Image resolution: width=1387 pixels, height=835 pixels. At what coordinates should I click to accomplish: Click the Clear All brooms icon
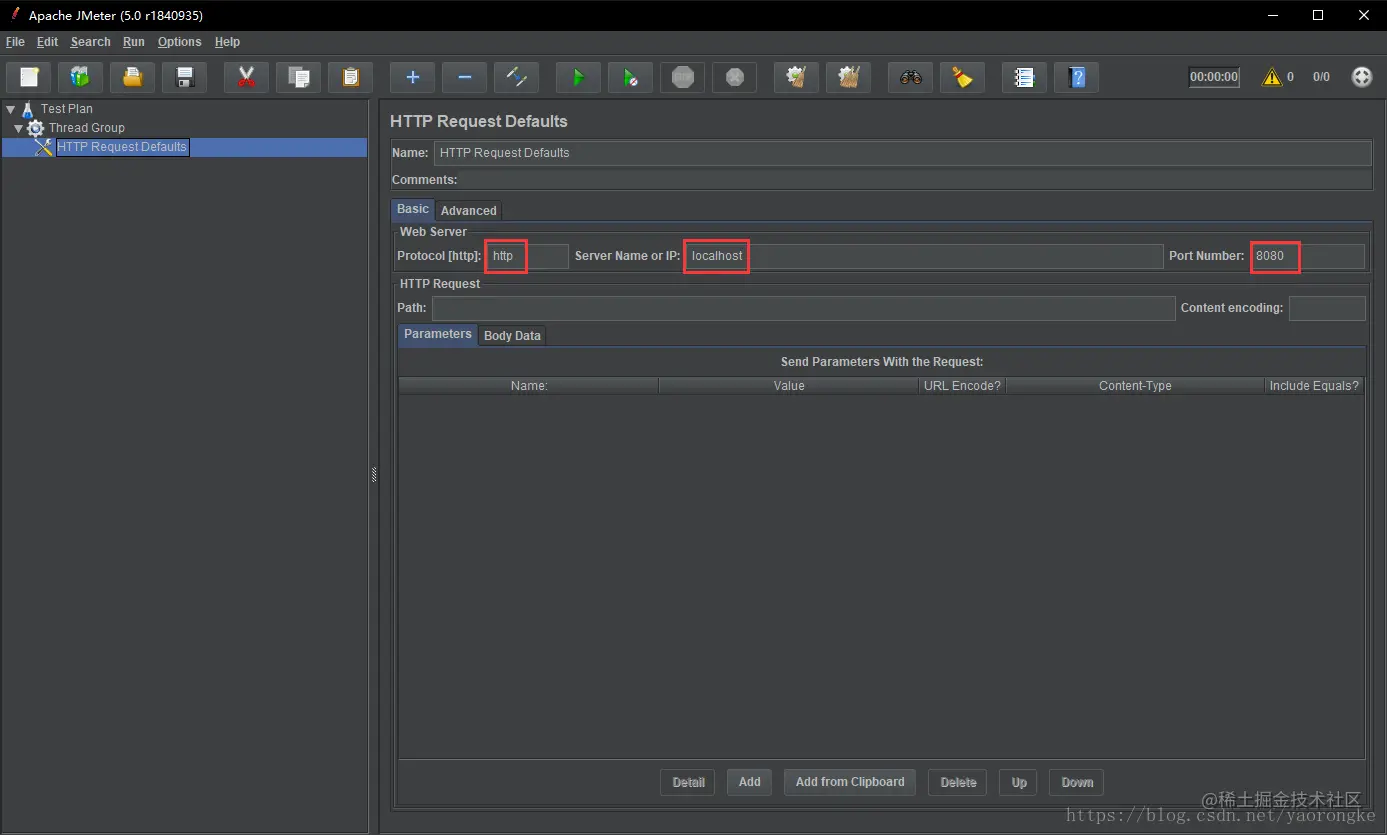click(848, 77)
